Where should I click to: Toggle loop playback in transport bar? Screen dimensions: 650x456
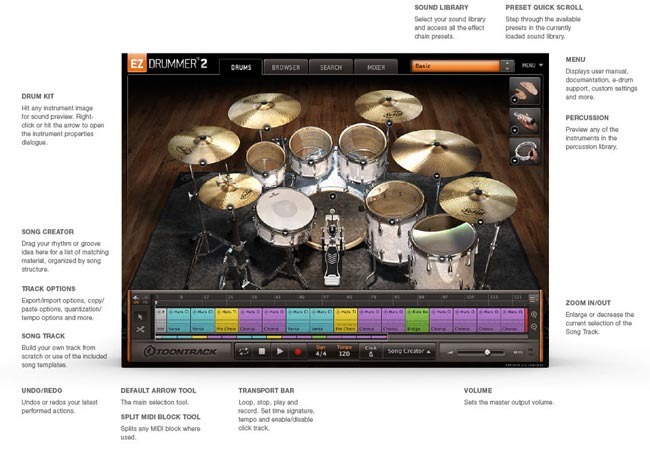243,352
